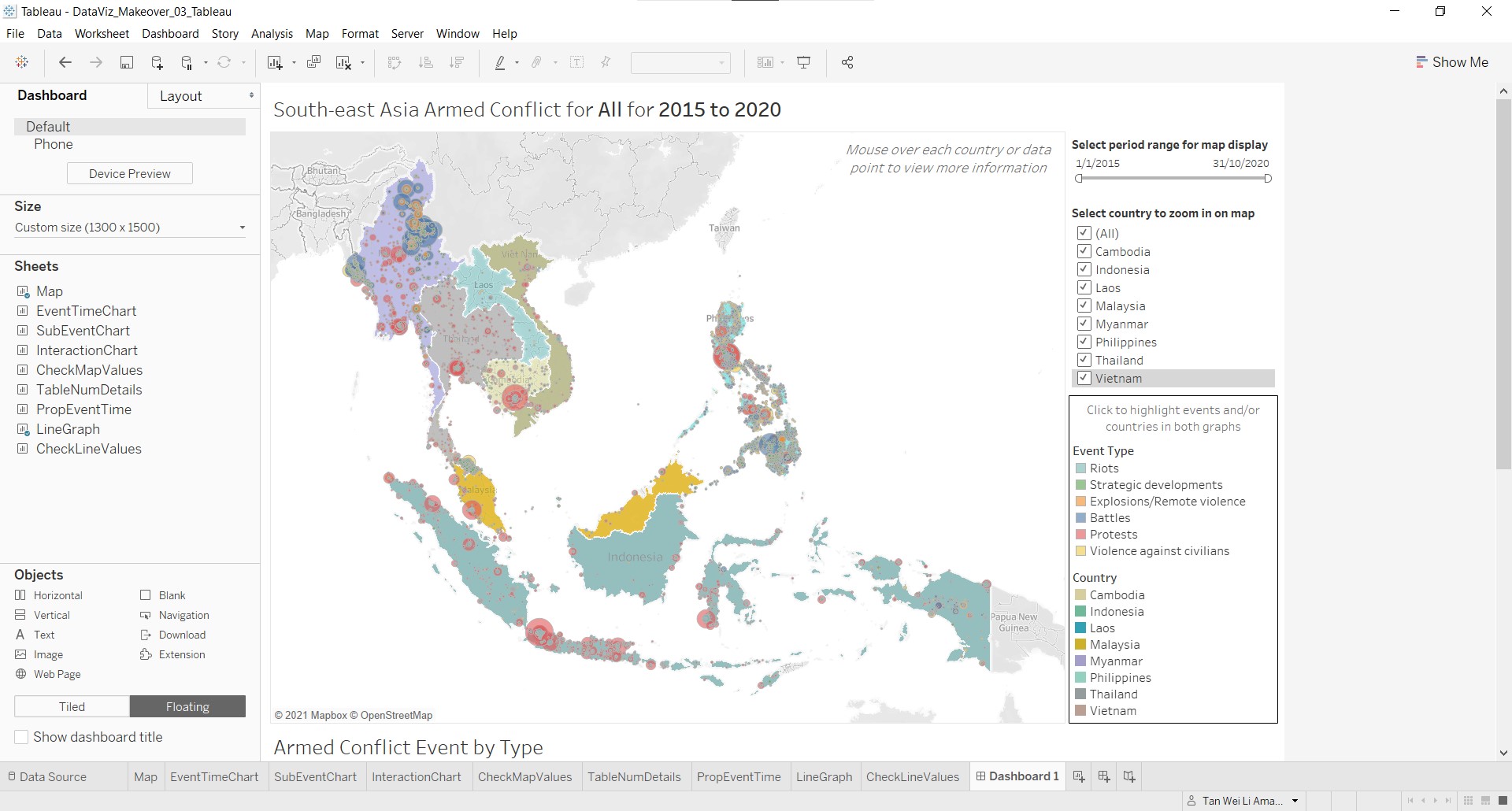Click the Battles event type color swatch
The height and width of the screenshot is (811, 1512).
point(1081,518)
